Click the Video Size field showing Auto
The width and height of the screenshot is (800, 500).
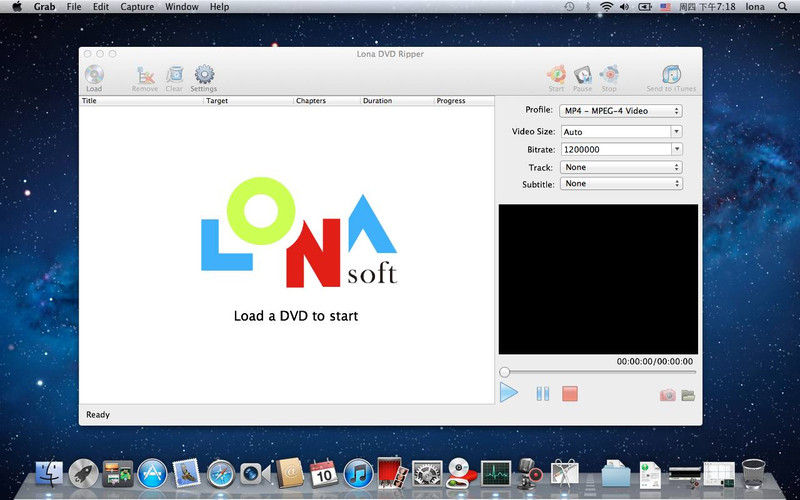616,132
